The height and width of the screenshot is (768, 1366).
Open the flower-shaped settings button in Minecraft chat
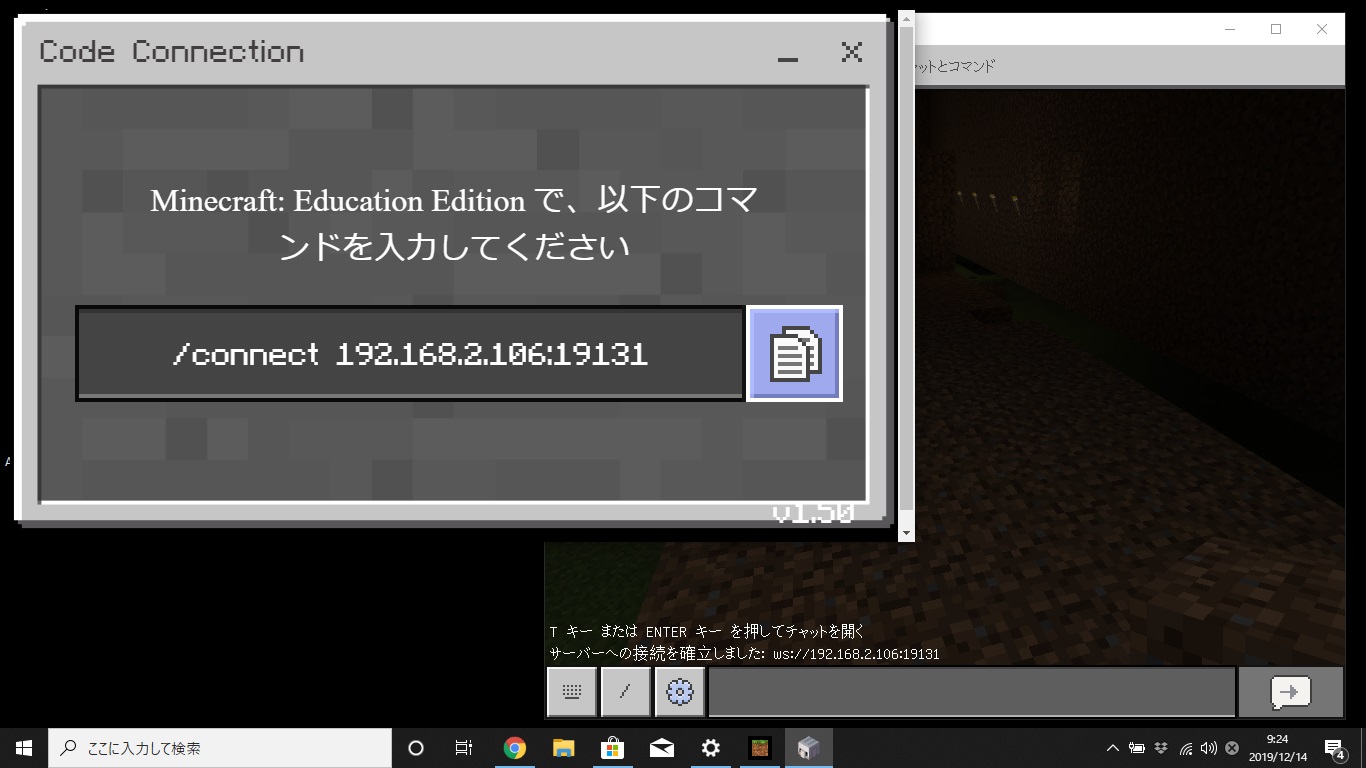[x=679, y=691]
